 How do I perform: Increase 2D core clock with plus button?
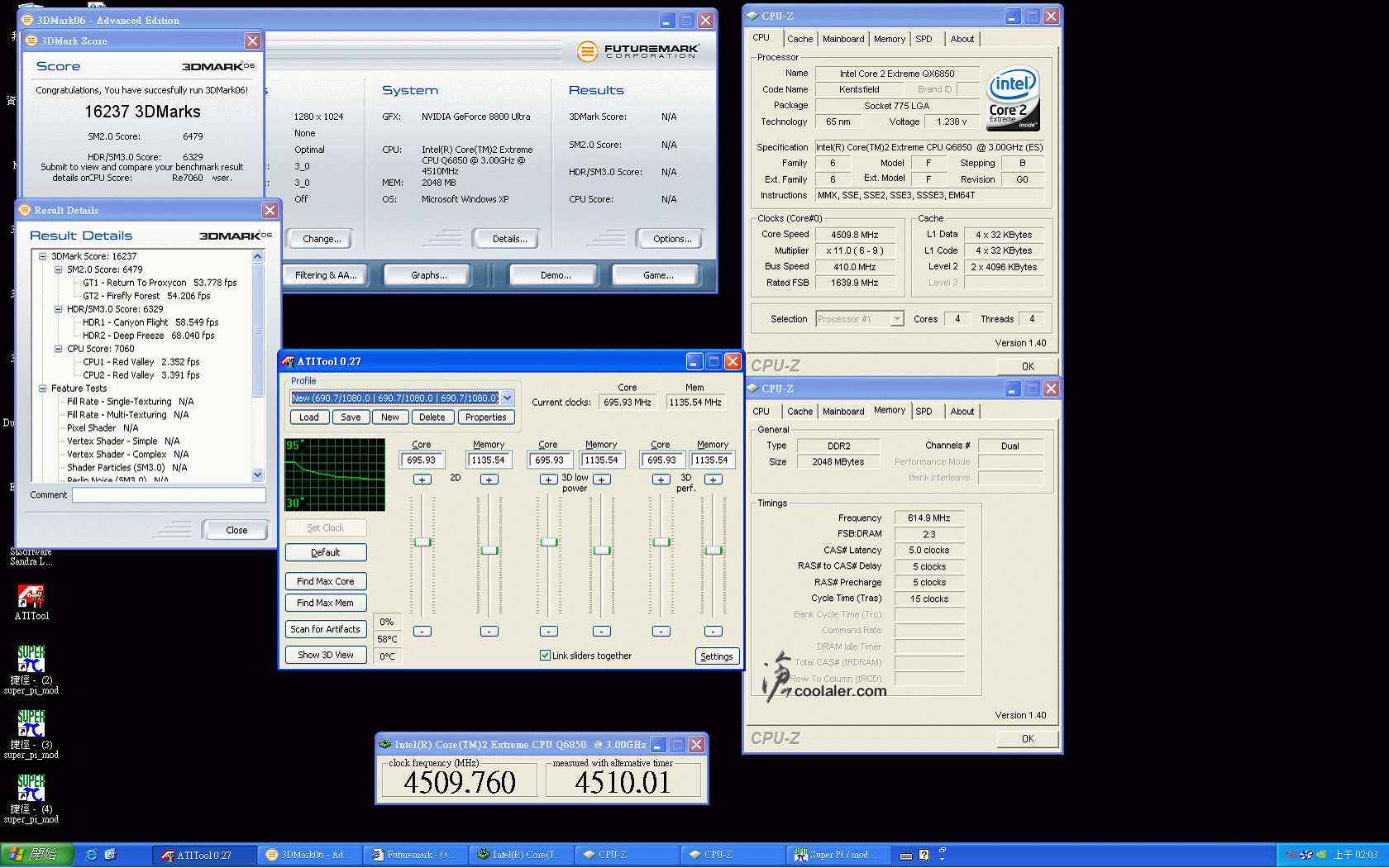(422, 479)
